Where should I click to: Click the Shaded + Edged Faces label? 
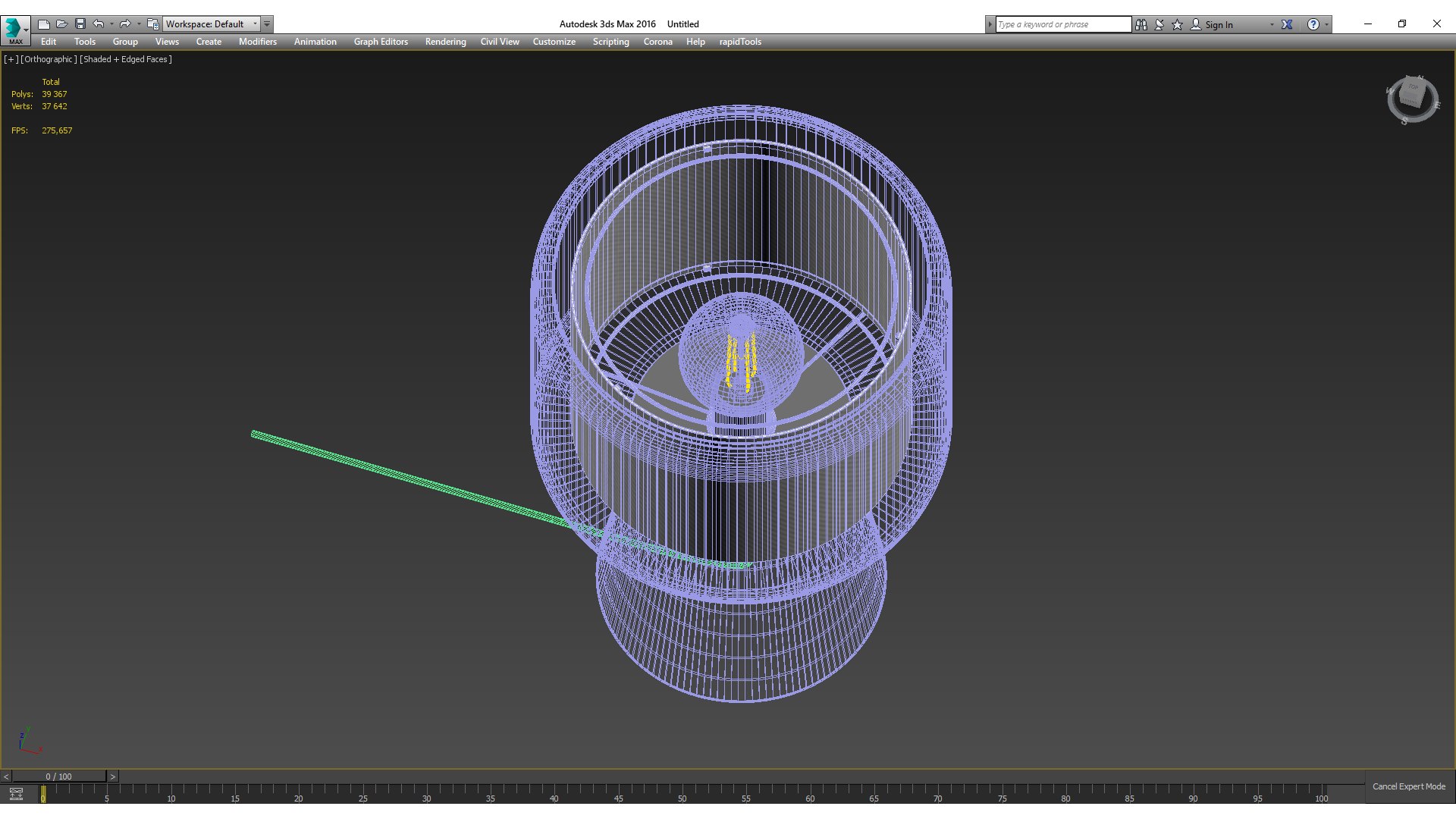[x=126, y=59]
